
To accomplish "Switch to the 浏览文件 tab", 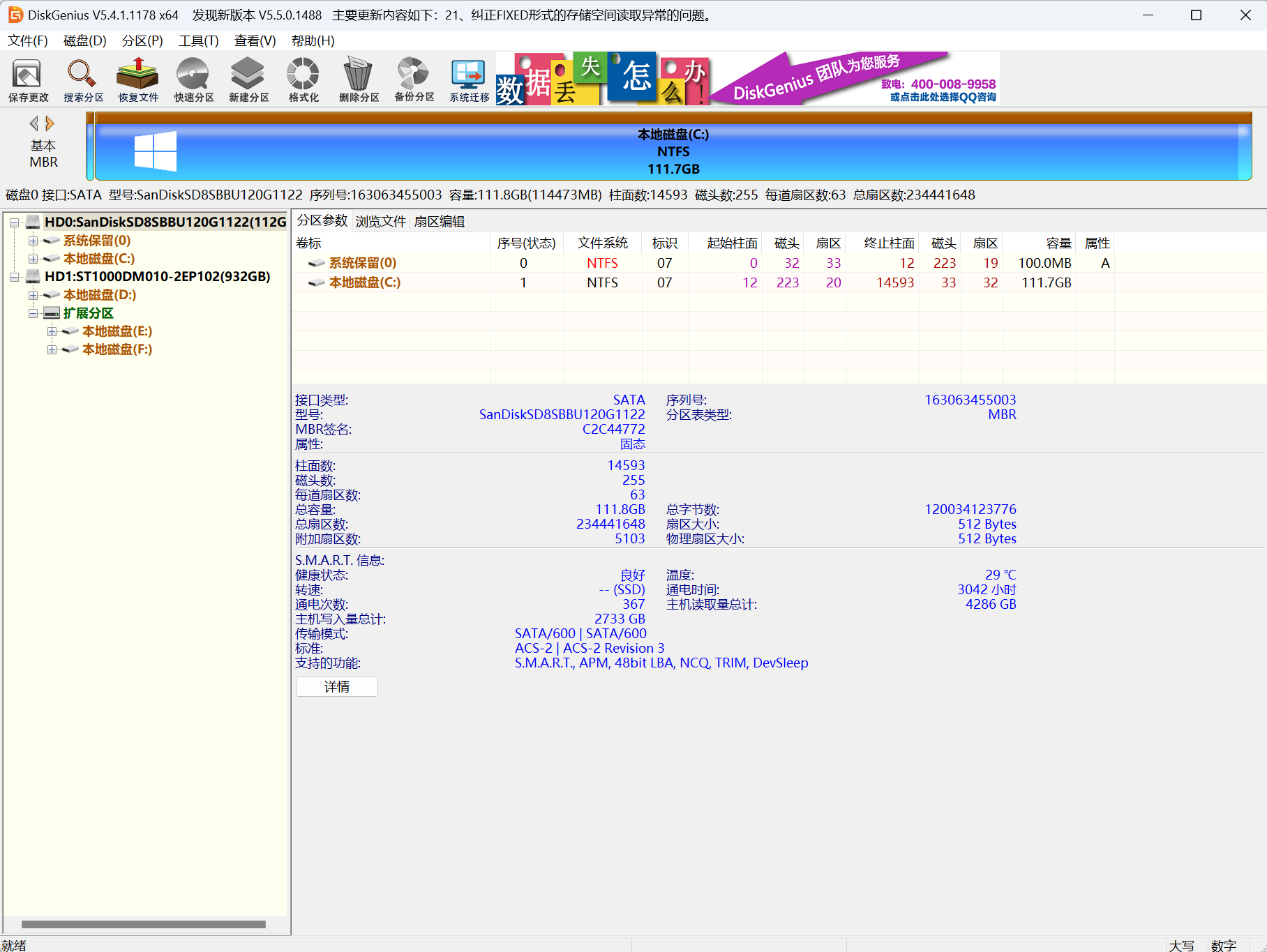I will click(380, 221).
